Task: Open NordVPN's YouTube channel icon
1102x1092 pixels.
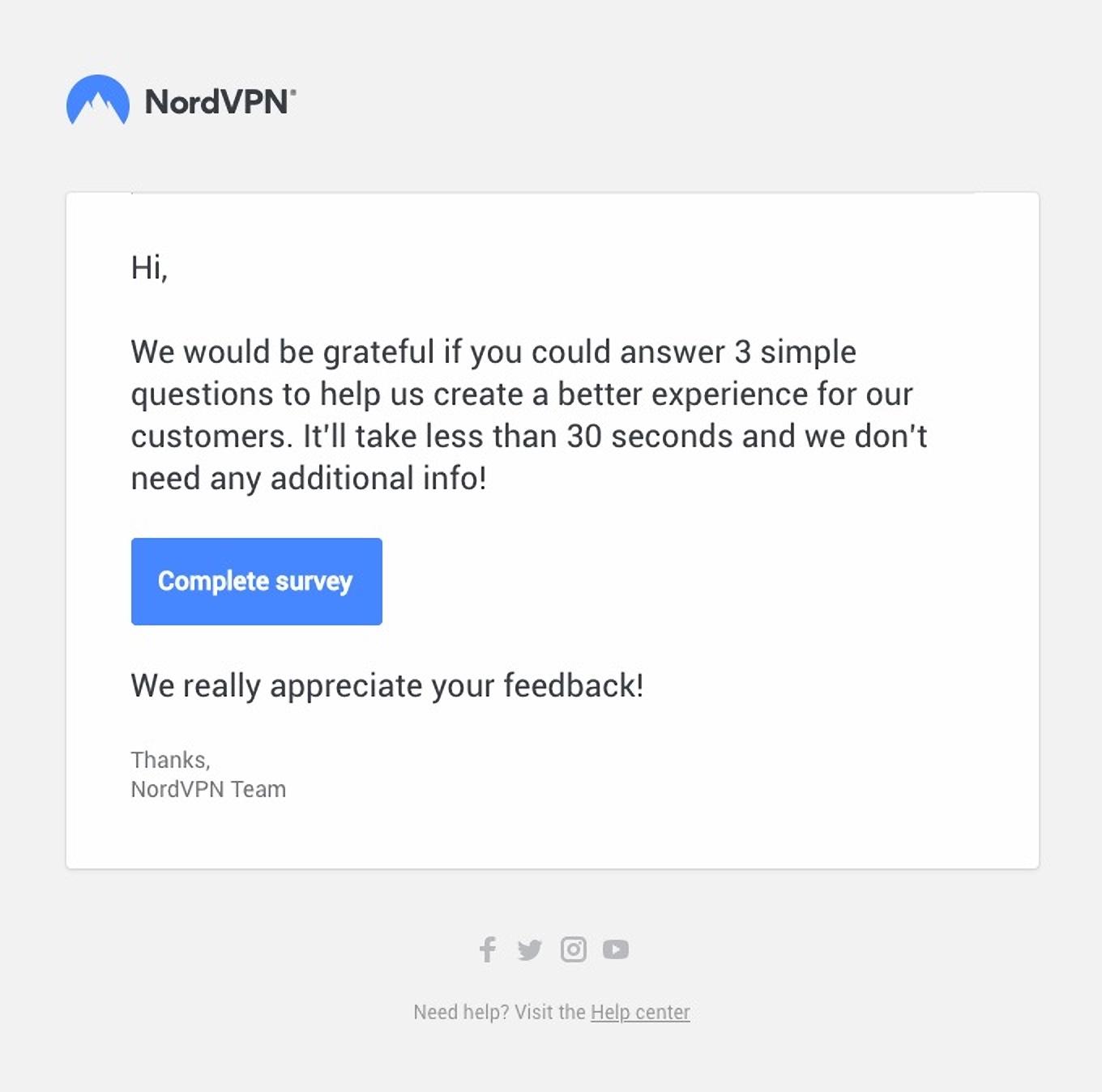Action: 616,949
